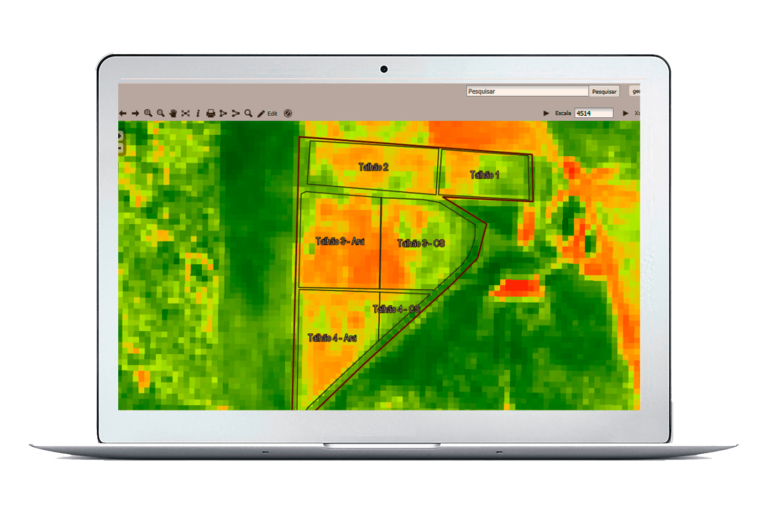Click the Pesquisar search text field
Screen dimensions: 768x512
526,91
